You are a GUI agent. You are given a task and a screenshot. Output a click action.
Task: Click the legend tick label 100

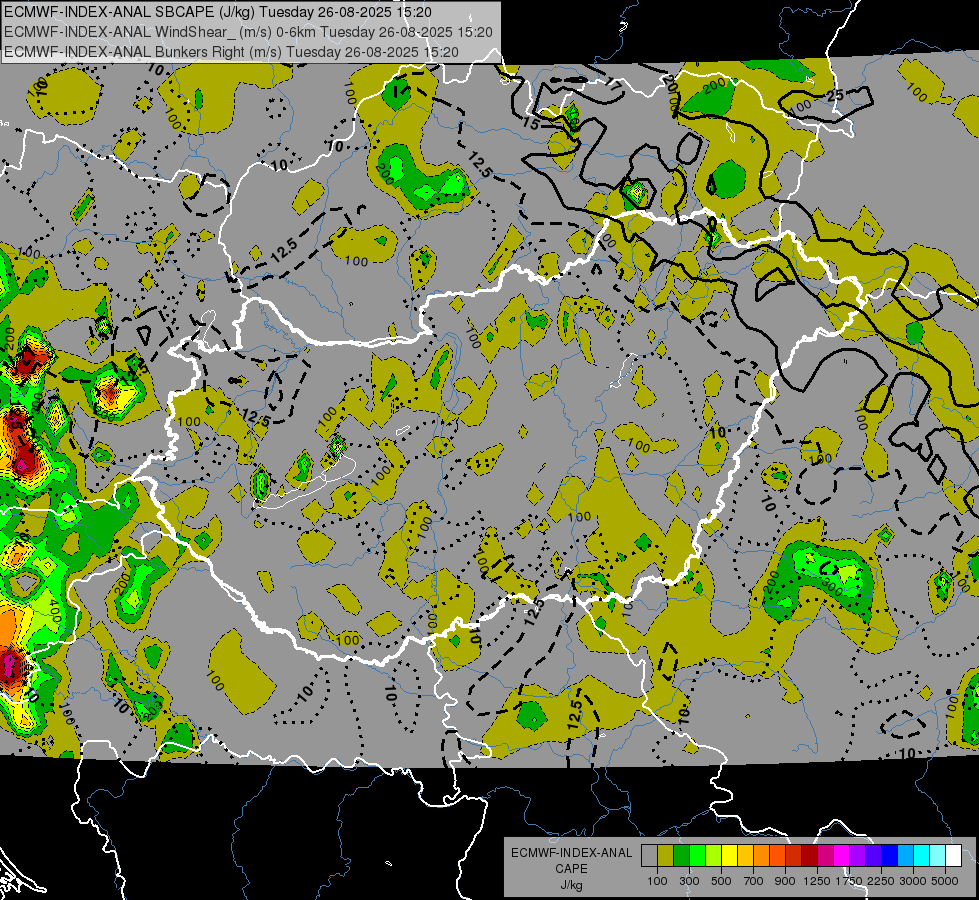(657, 881)
